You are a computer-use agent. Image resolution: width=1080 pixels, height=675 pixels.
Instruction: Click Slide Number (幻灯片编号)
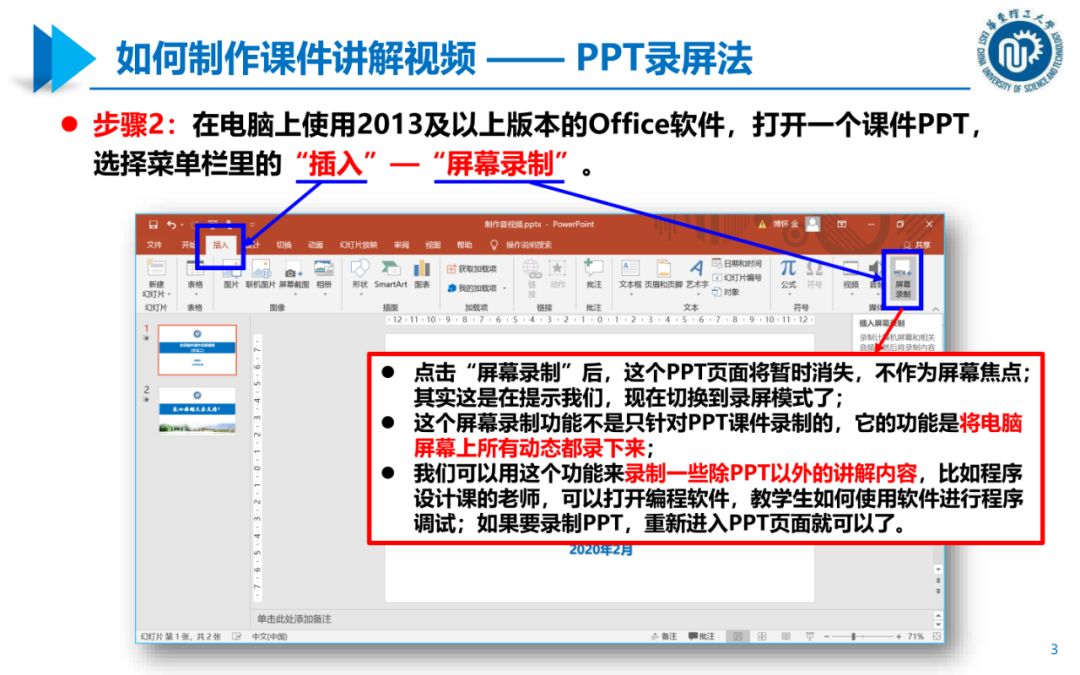click(x=737, y=278)
